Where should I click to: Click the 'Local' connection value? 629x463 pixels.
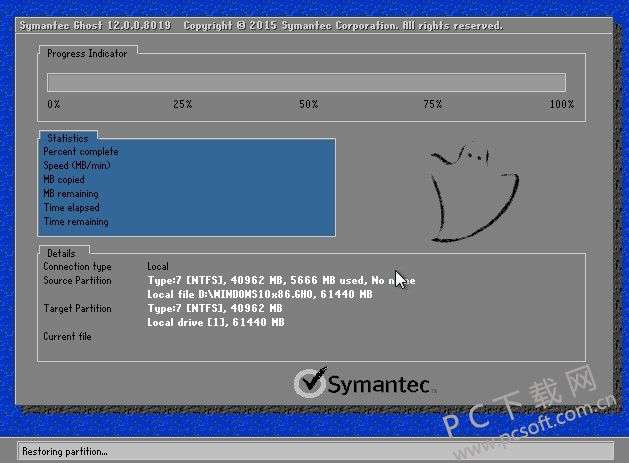pos(158,266)
